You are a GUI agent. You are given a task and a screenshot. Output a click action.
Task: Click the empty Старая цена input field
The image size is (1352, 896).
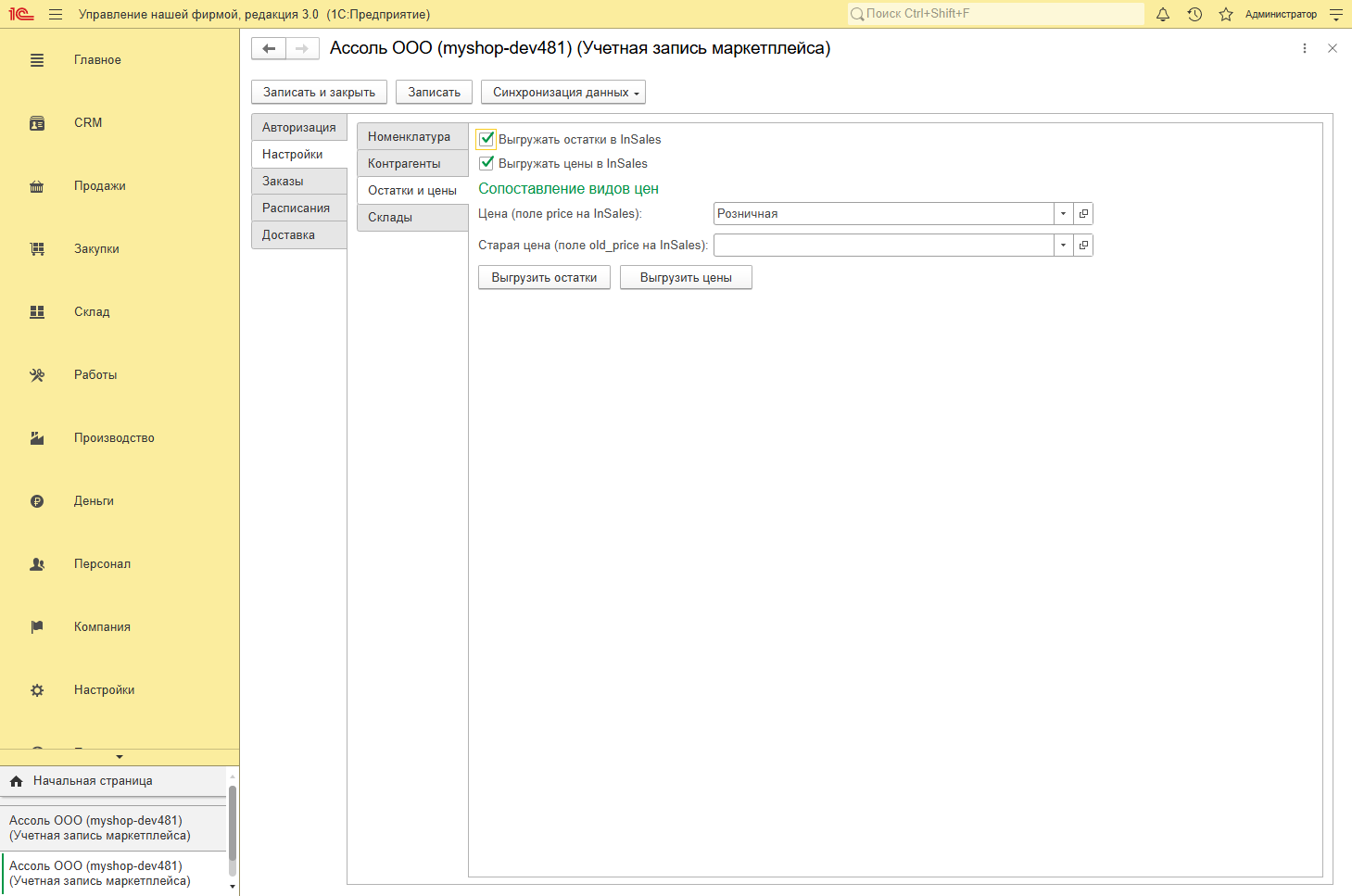pyautogui.click(x=883, y=246)
